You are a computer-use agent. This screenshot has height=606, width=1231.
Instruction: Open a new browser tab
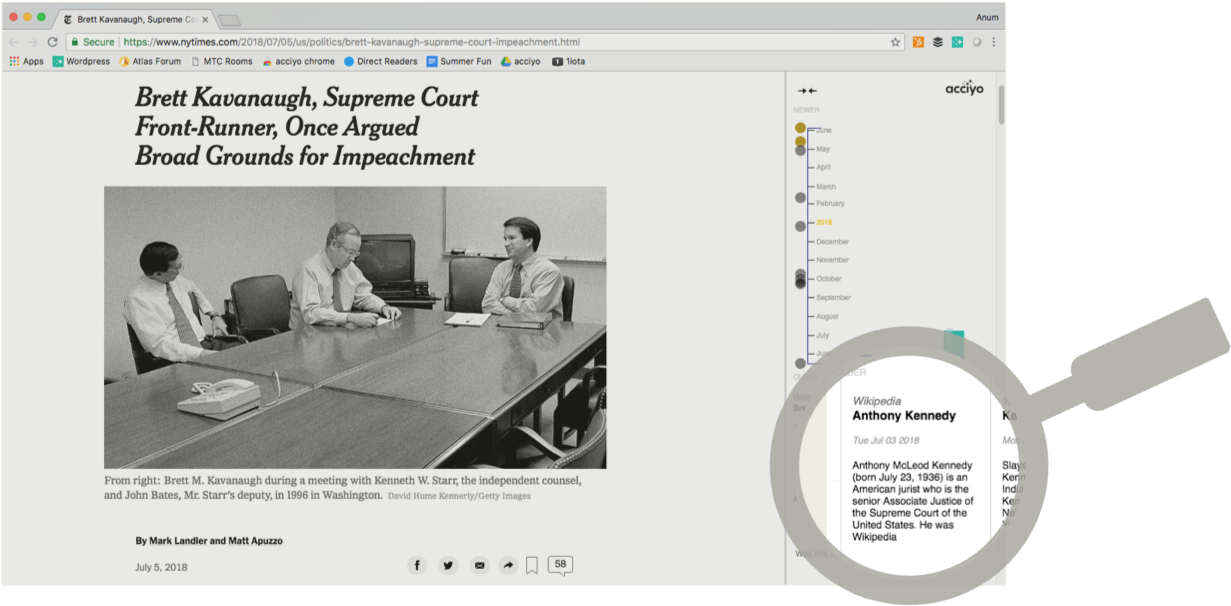click(229, 20)
